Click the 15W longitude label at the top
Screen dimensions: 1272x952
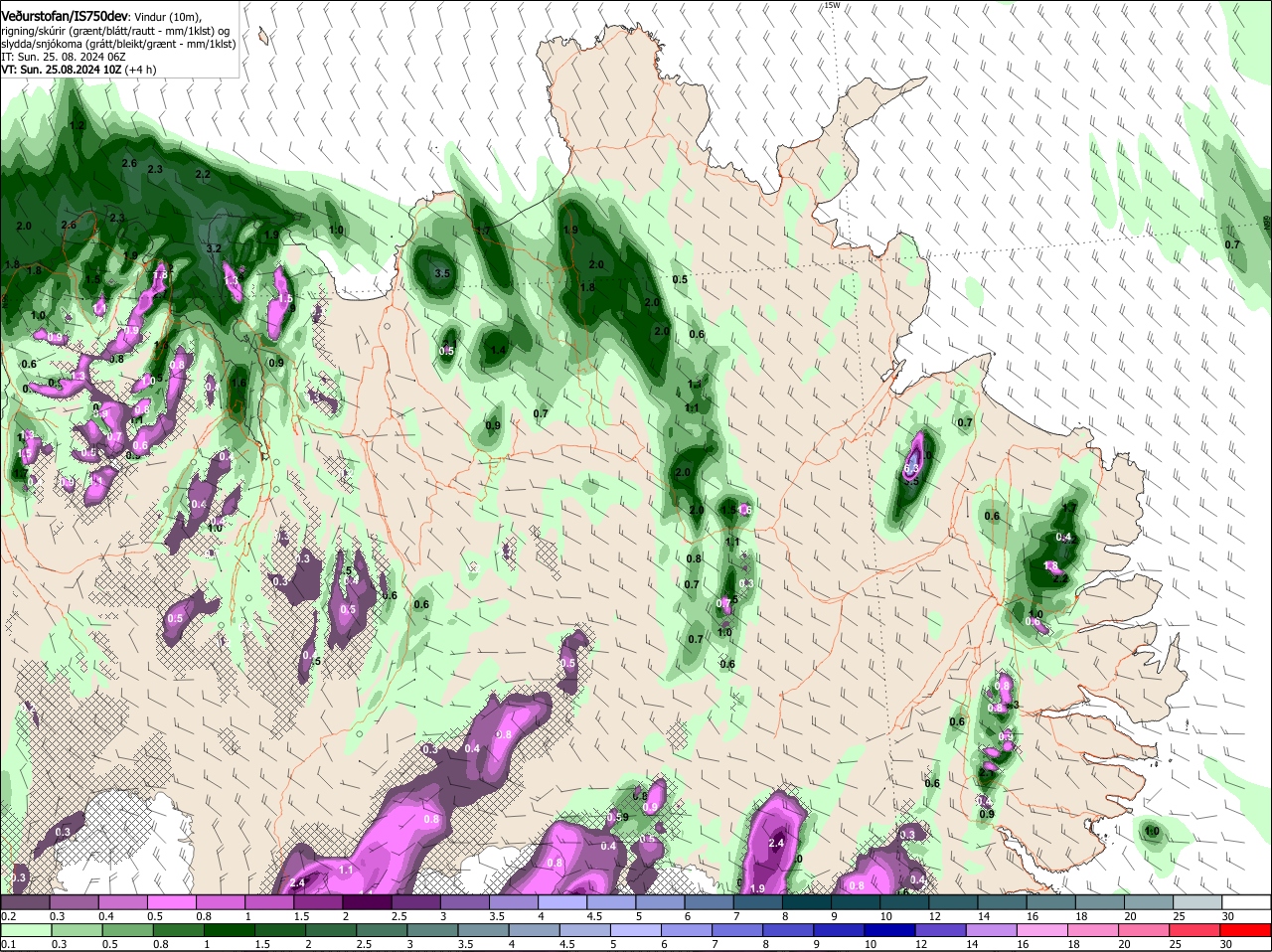click(833, 5)
